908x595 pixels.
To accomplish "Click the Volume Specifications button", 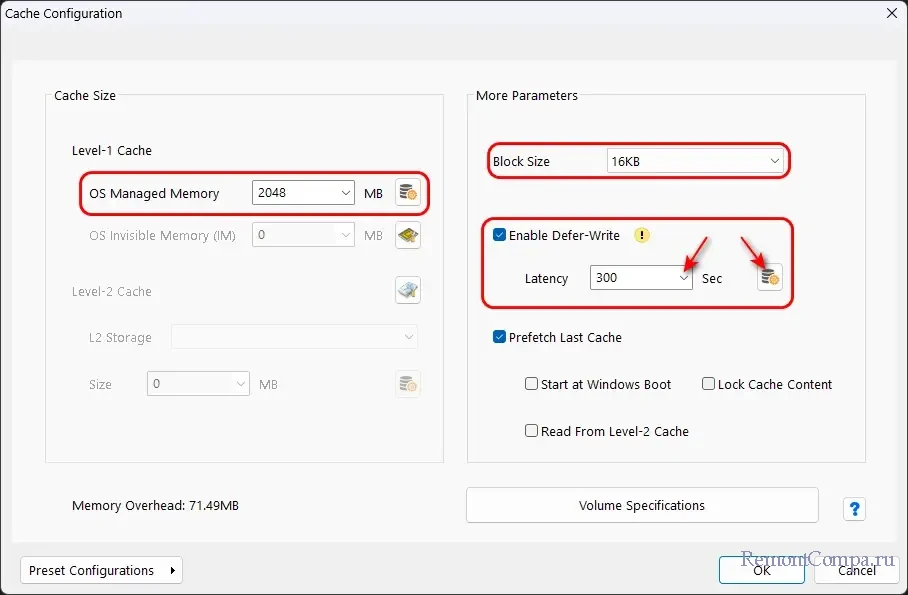I will point(641,506).
